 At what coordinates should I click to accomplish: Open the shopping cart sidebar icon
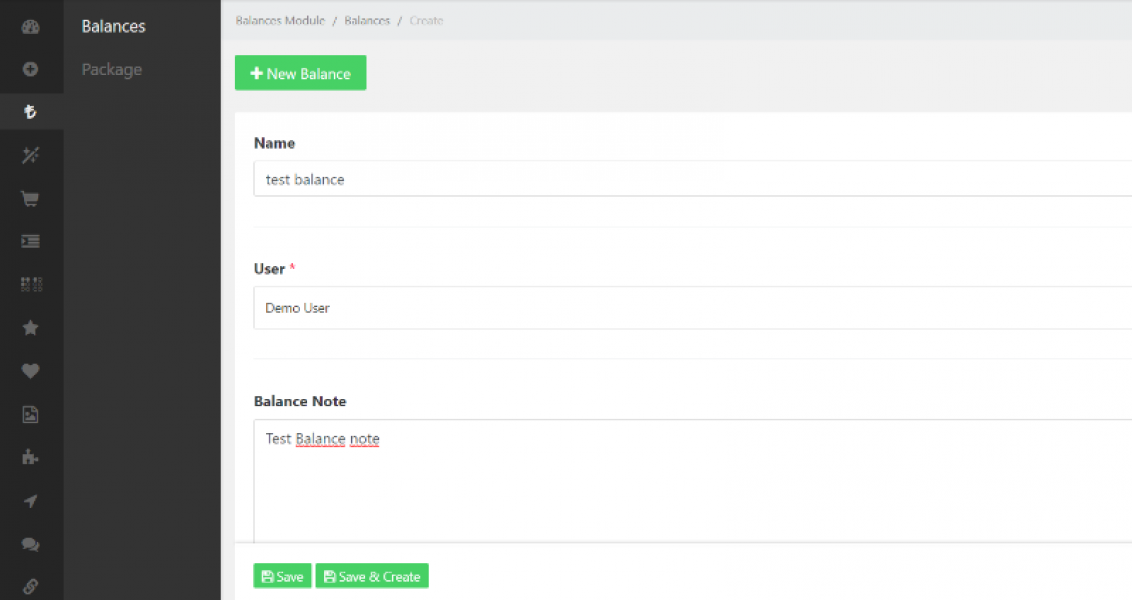(30, 199)
